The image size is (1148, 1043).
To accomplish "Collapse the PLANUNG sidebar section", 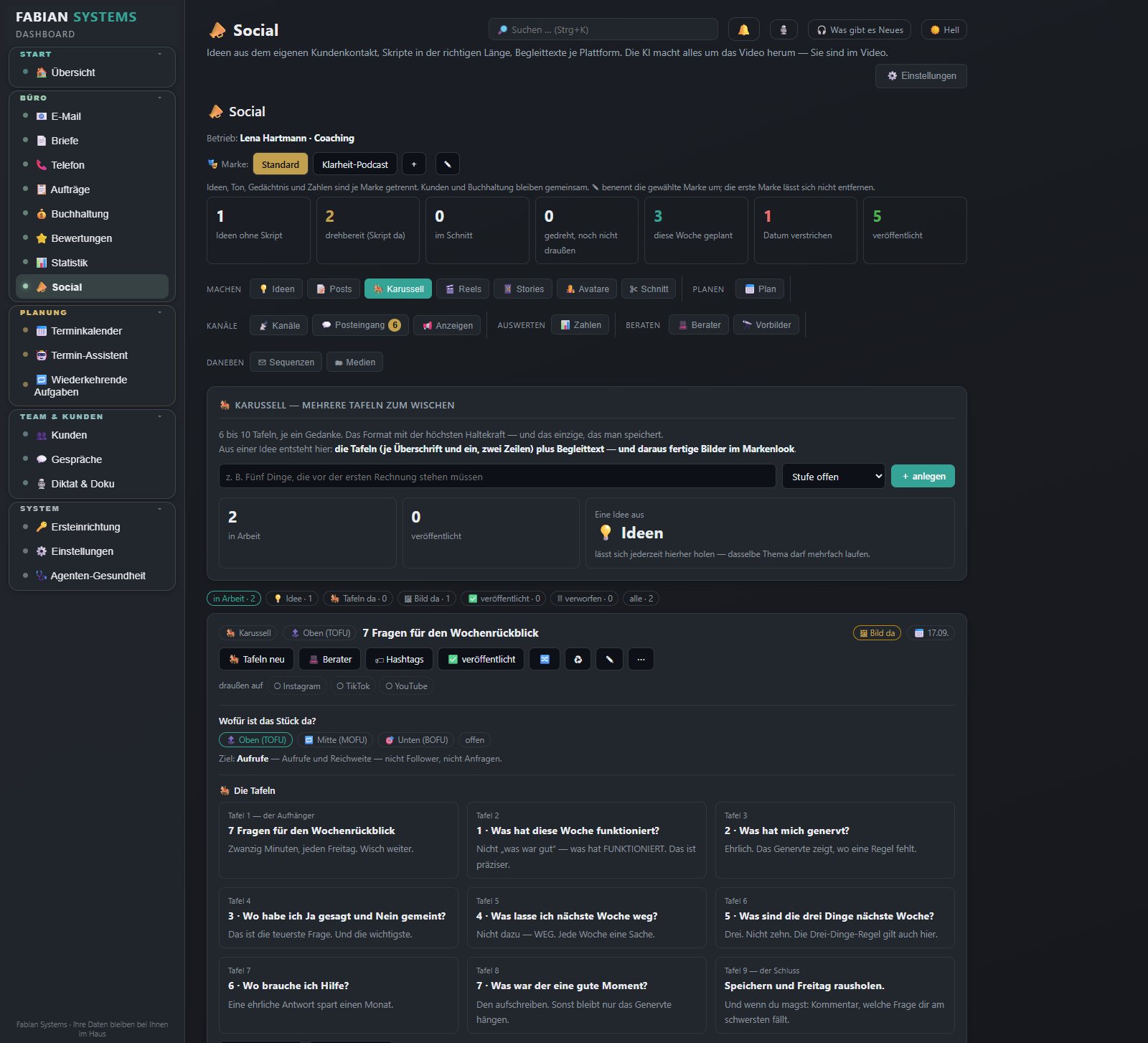I will pos(159,312).
